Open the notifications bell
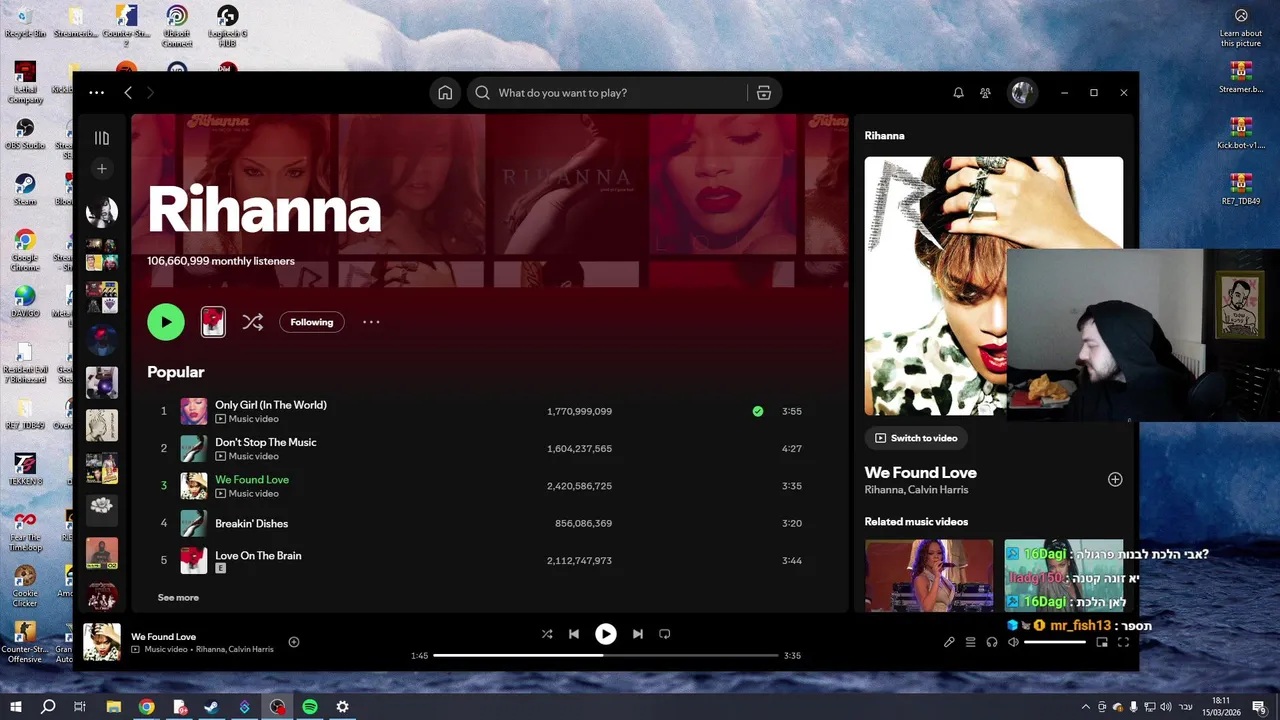This screenshot has height=720, width=1280. 958,93
